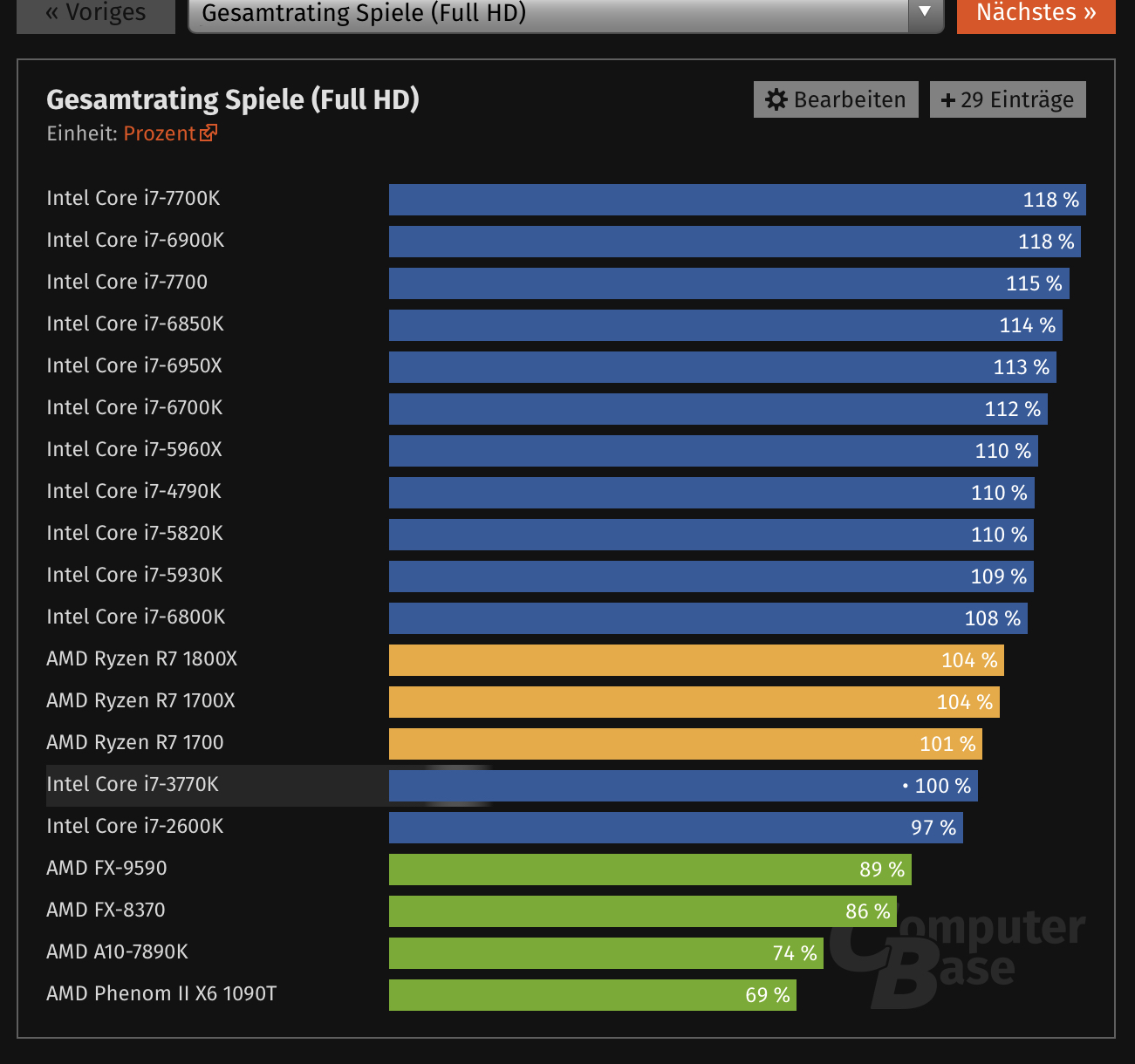Click the green 69 % Phenom II bar
Image resolution: width=1135 pixels, height=1064 pixels.
point(592,995)
